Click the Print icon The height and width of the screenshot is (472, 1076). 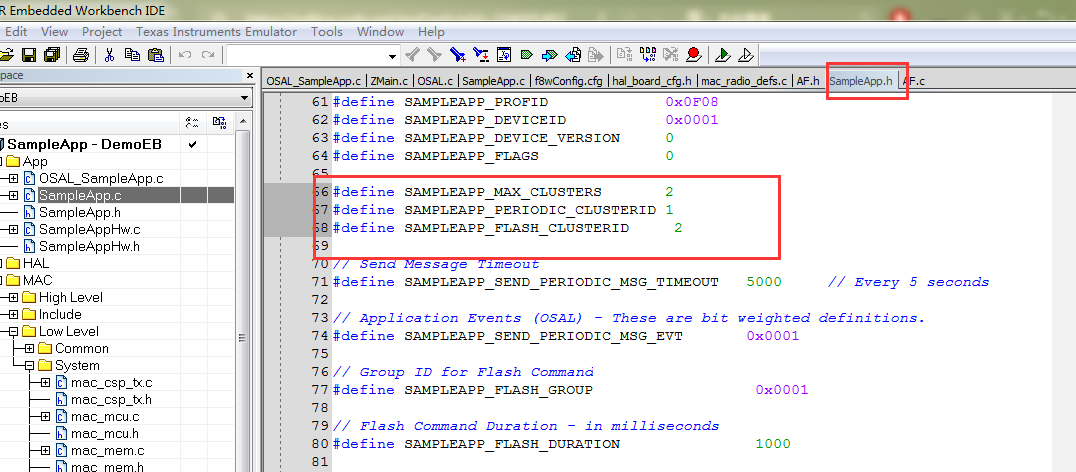(x=81, y=55)
